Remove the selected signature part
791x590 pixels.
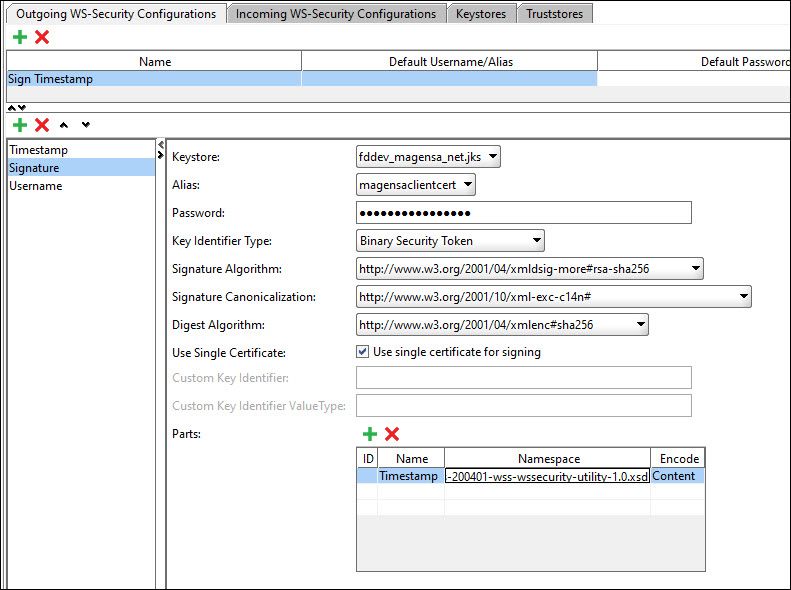pos(392,434)
